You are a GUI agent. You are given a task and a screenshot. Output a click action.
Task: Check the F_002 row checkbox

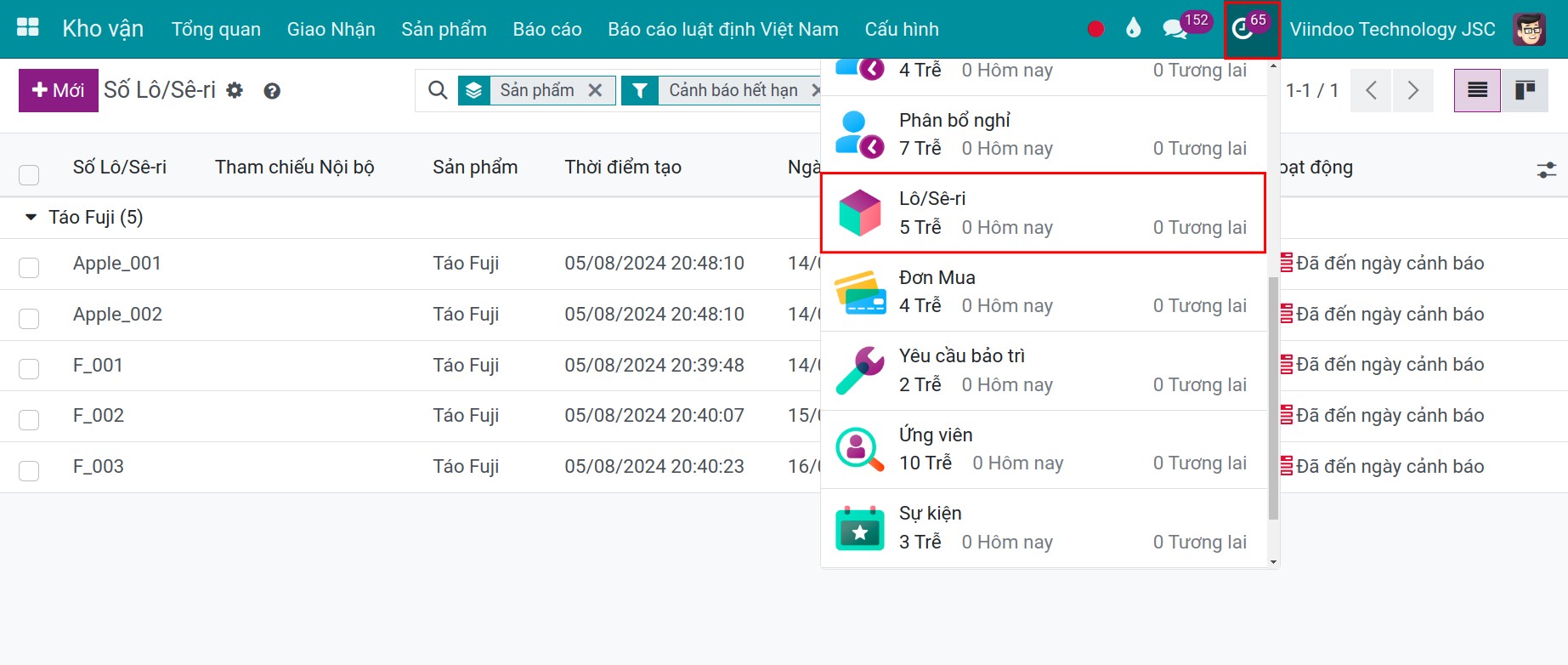pos(29,419)
